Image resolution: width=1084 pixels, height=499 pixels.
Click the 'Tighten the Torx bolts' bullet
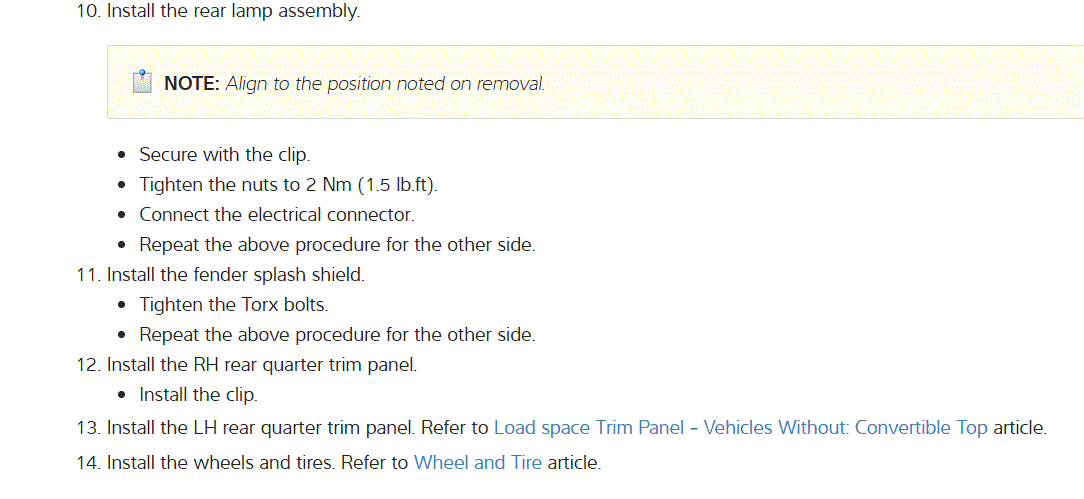tap(233, 304)
